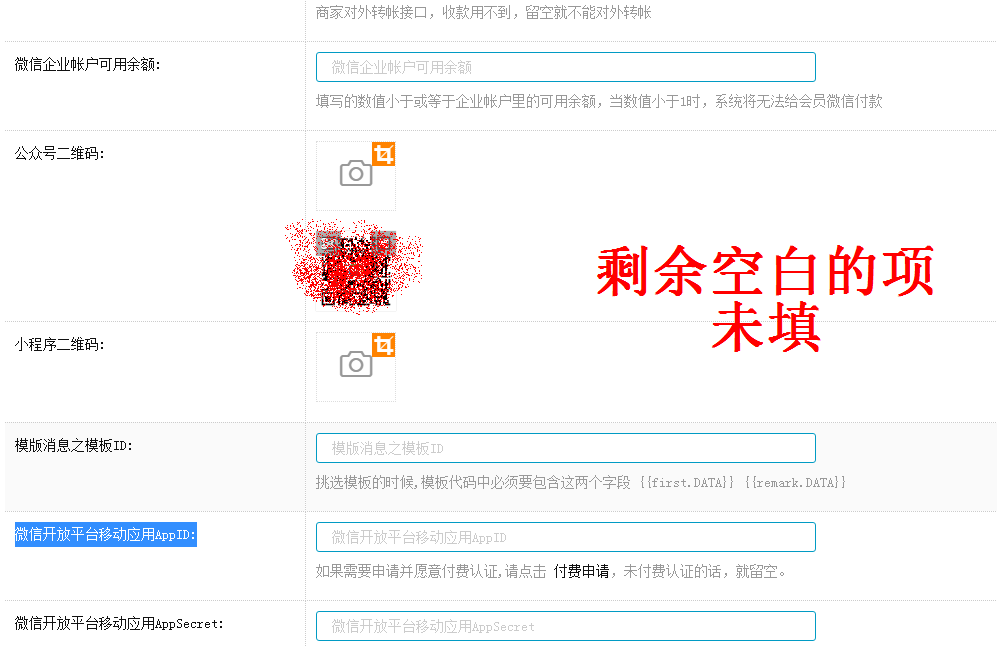
Task: Click the red 剩余空白的项未填 annotation text
Action: point(765,299)
